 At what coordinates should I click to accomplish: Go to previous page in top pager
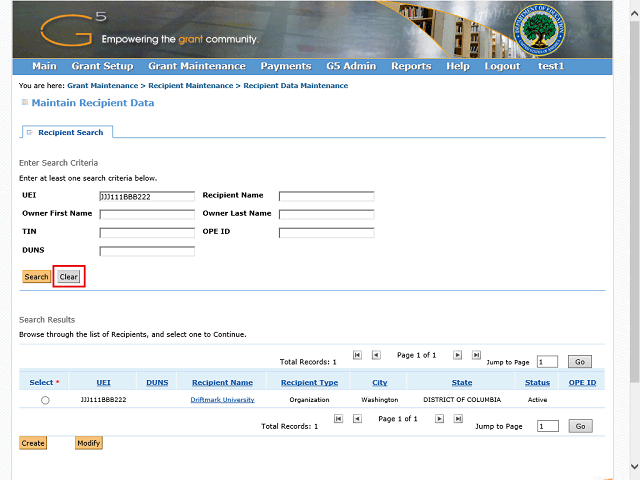pyautogui.click(x=376, y=355)
